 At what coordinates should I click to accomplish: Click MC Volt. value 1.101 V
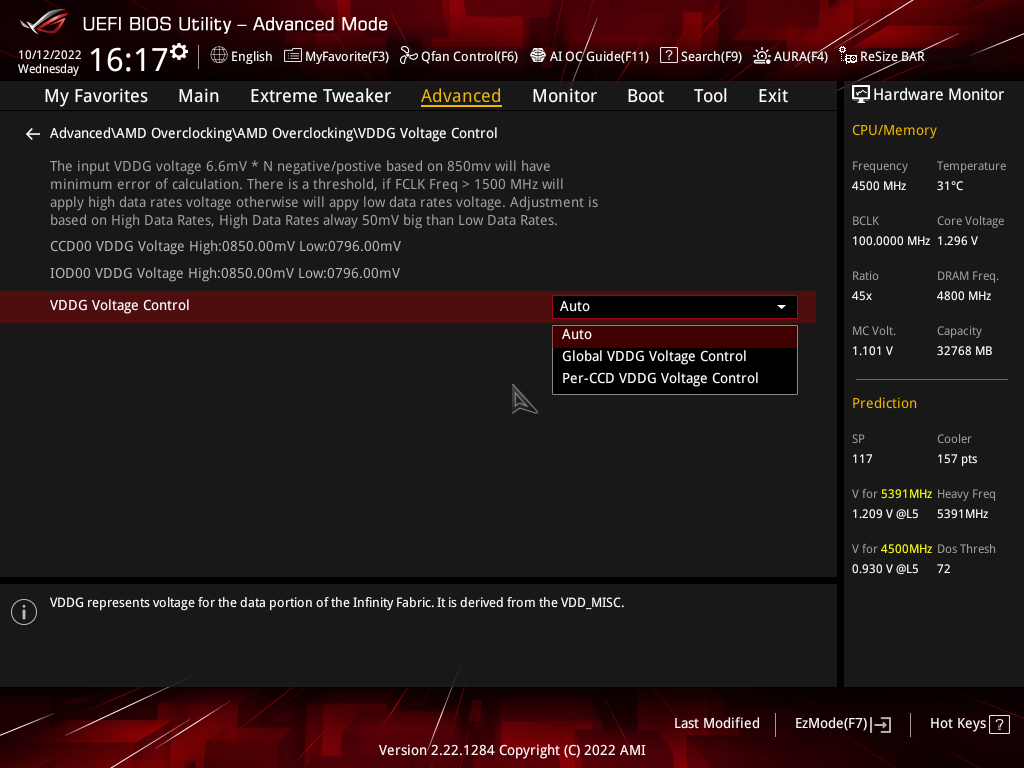(x=872, y=351)
